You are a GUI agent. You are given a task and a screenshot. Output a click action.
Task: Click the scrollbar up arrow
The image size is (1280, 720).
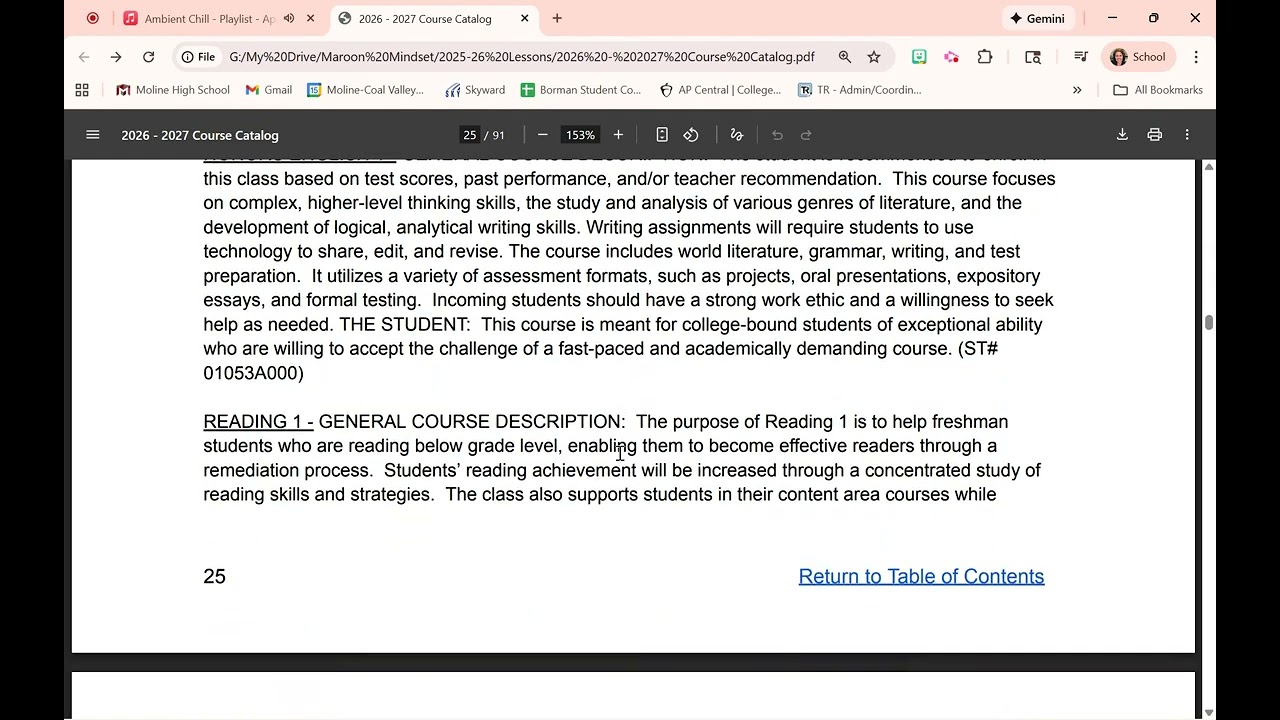[x=1209, y=166]
